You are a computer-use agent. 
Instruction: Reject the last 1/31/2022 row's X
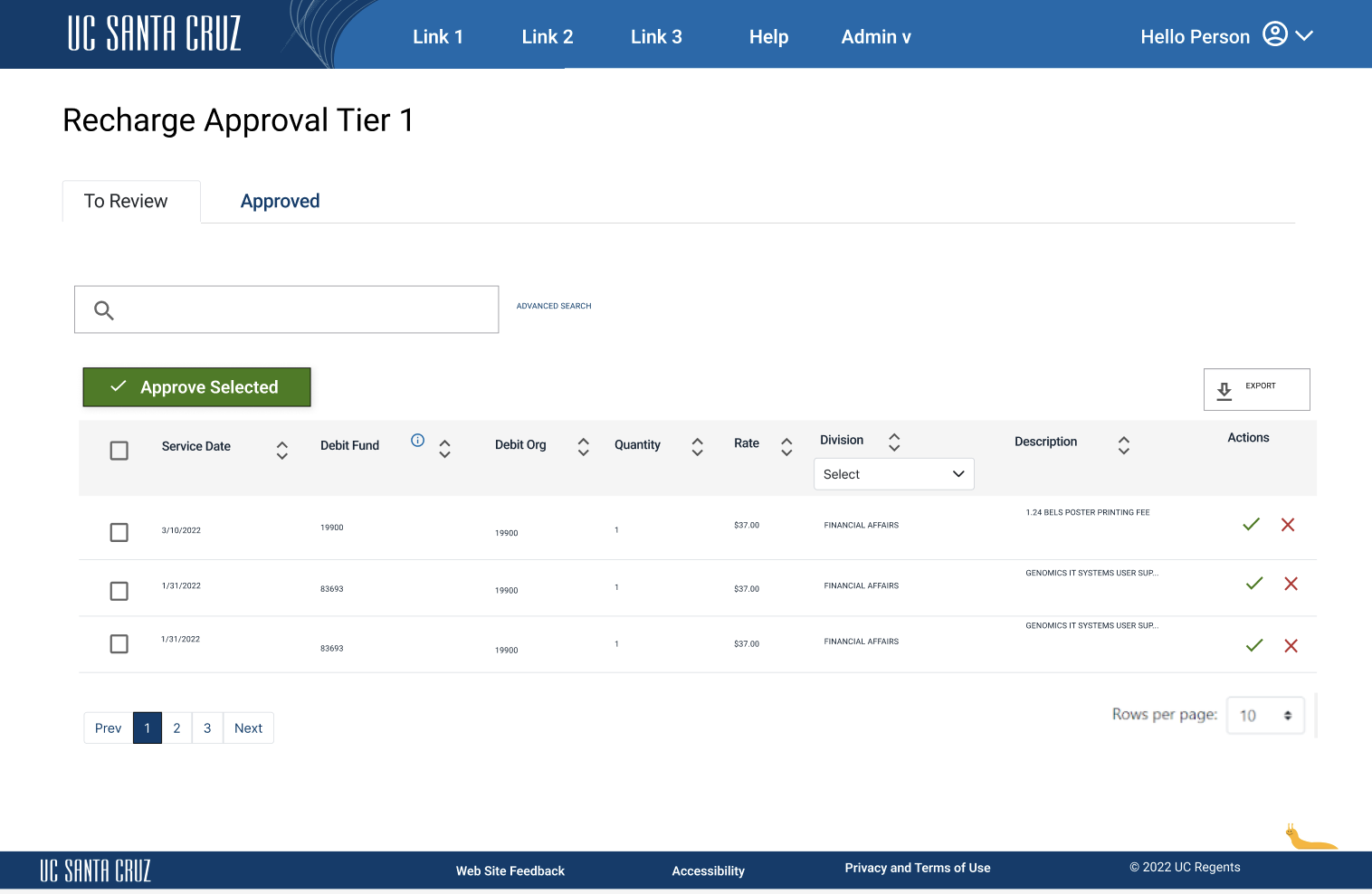tap(1291, 645)
